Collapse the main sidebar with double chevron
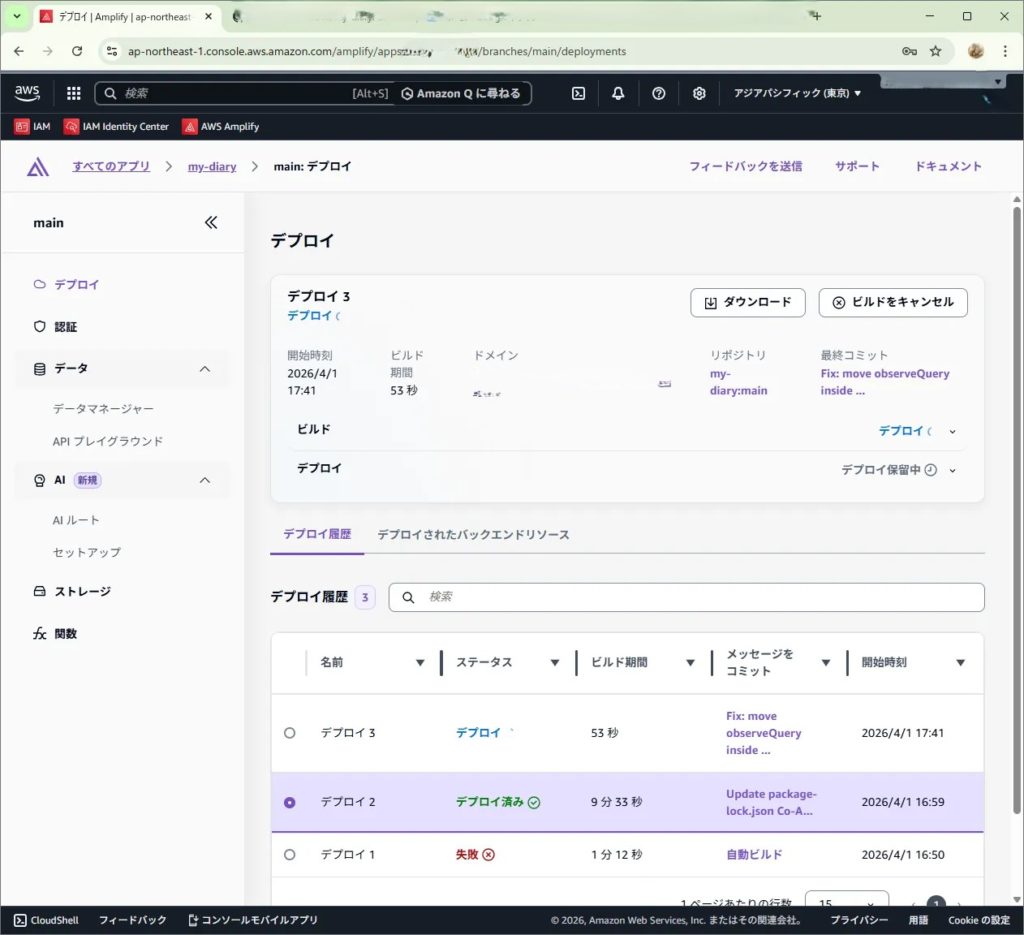 [211, 223]
